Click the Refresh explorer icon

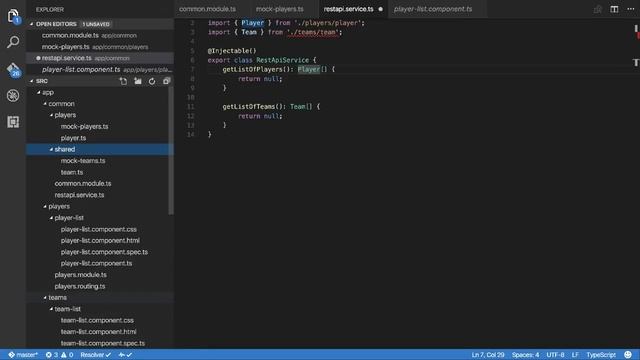152,81
